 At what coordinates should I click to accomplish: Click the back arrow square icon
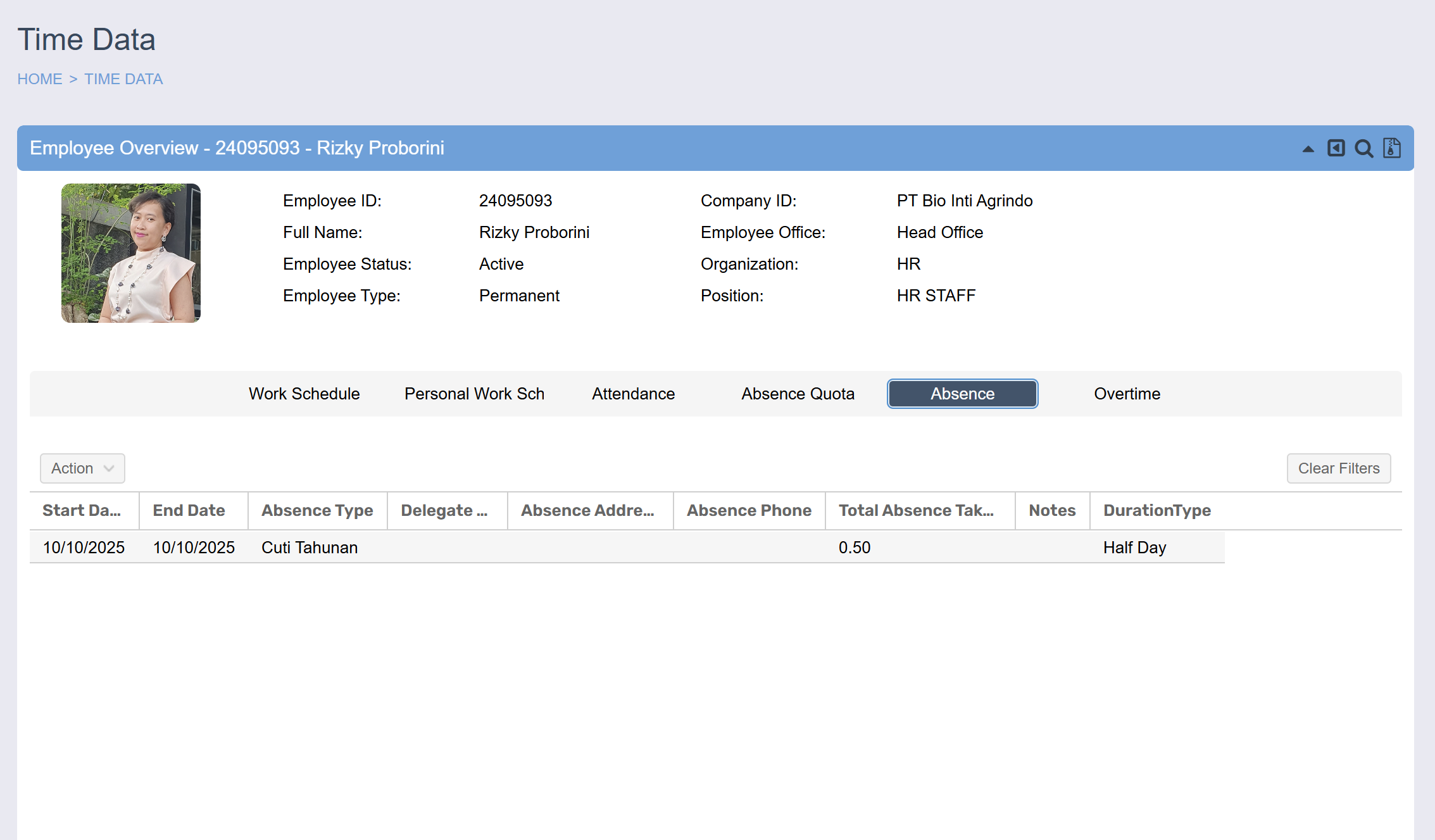(1336, 148)
